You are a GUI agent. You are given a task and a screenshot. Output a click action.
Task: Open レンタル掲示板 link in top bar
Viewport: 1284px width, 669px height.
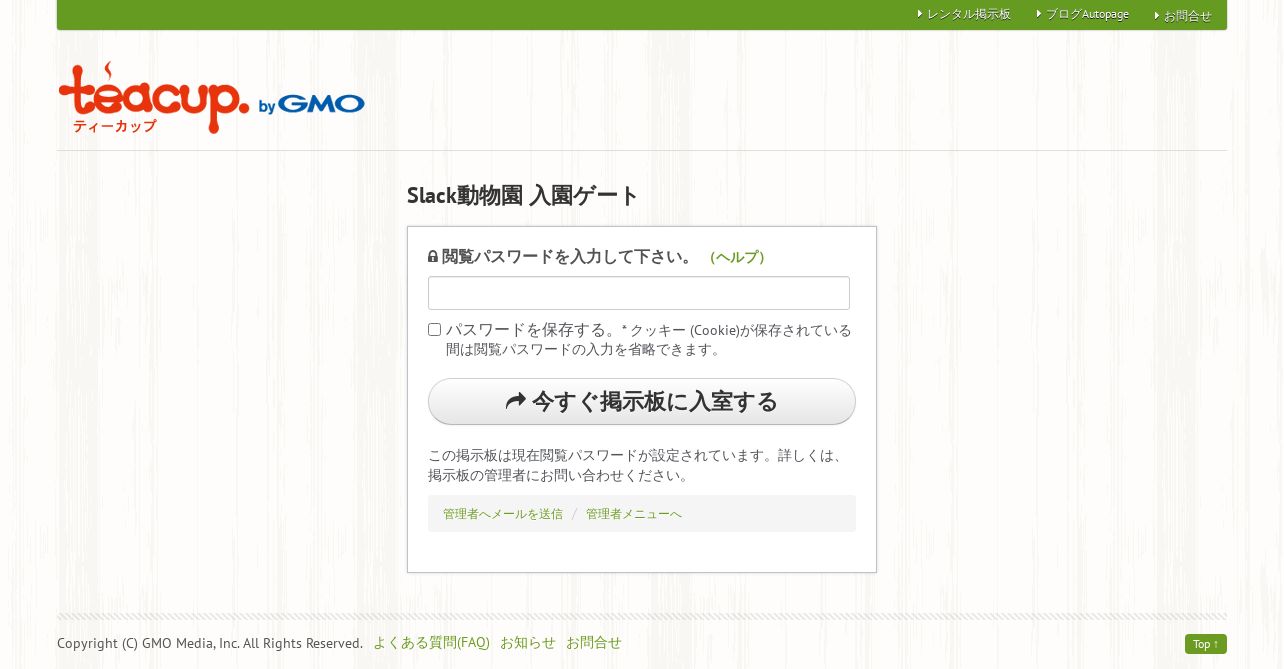click(968, 14)
